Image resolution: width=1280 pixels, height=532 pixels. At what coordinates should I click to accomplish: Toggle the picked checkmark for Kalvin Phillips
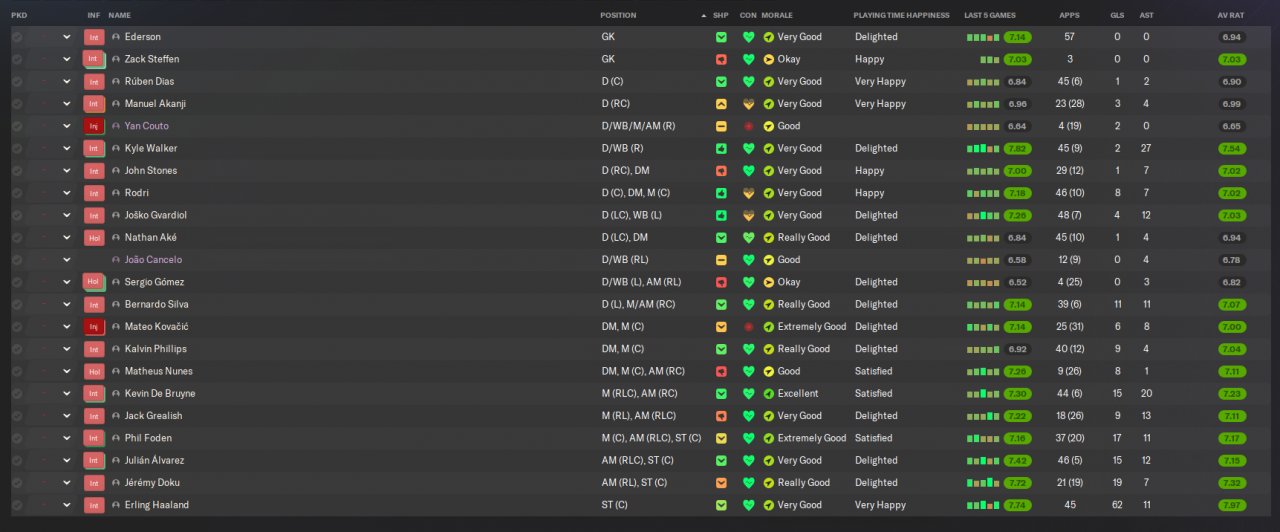(x=17, y=349)
